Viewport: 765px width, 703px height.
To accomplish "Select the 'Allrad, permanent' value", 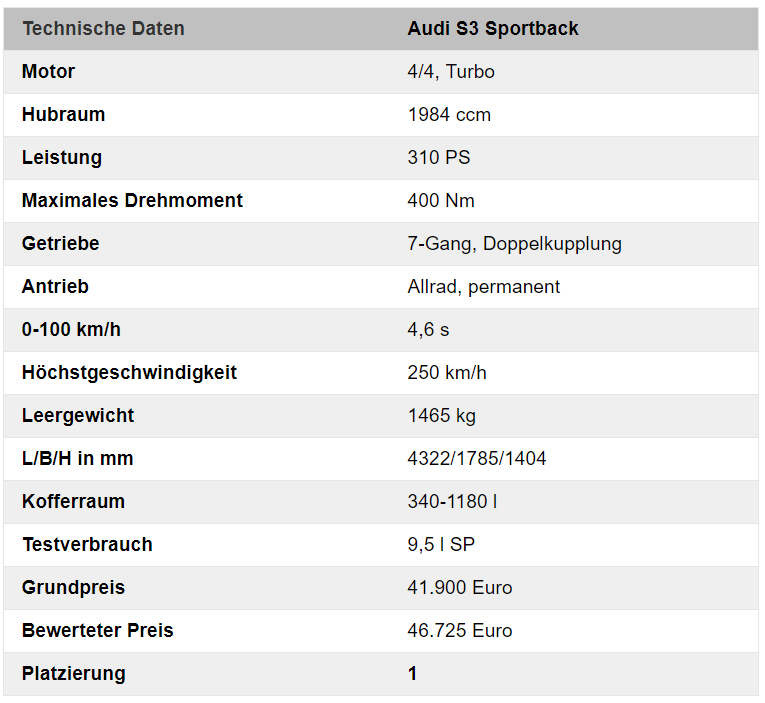I will (x=484, y=287).
